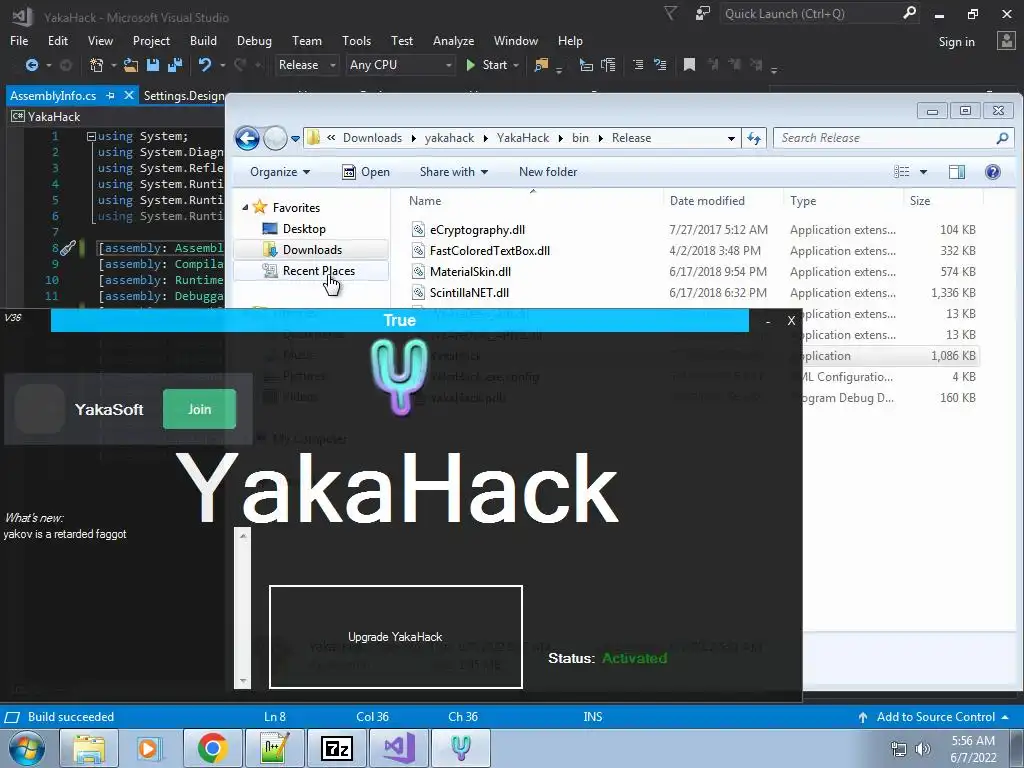Viewport: 1024px width, 768px height.
Task: Click the Undo arrow icon
Action: 204,65
